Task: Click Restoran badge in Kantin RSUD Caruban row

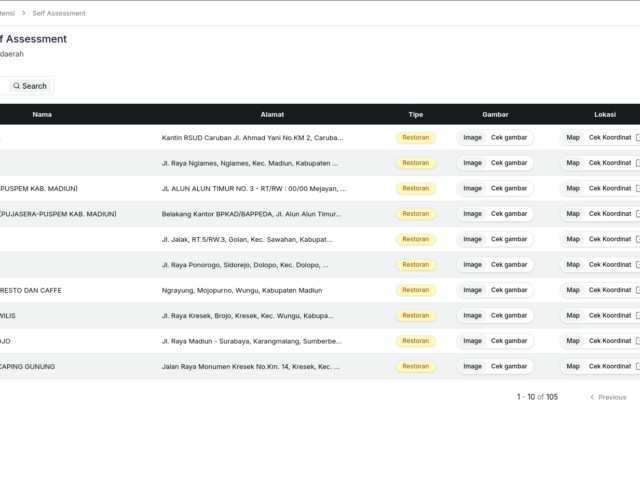Action: [x=416, y=138]
